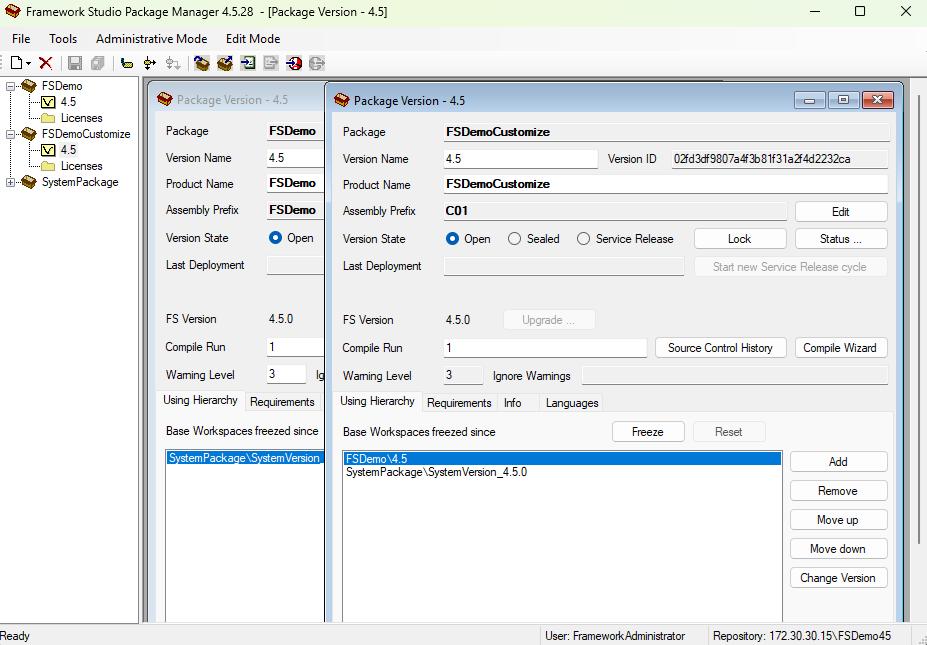
Task: Click the application icon in main title bar
Action: (12, 11)
